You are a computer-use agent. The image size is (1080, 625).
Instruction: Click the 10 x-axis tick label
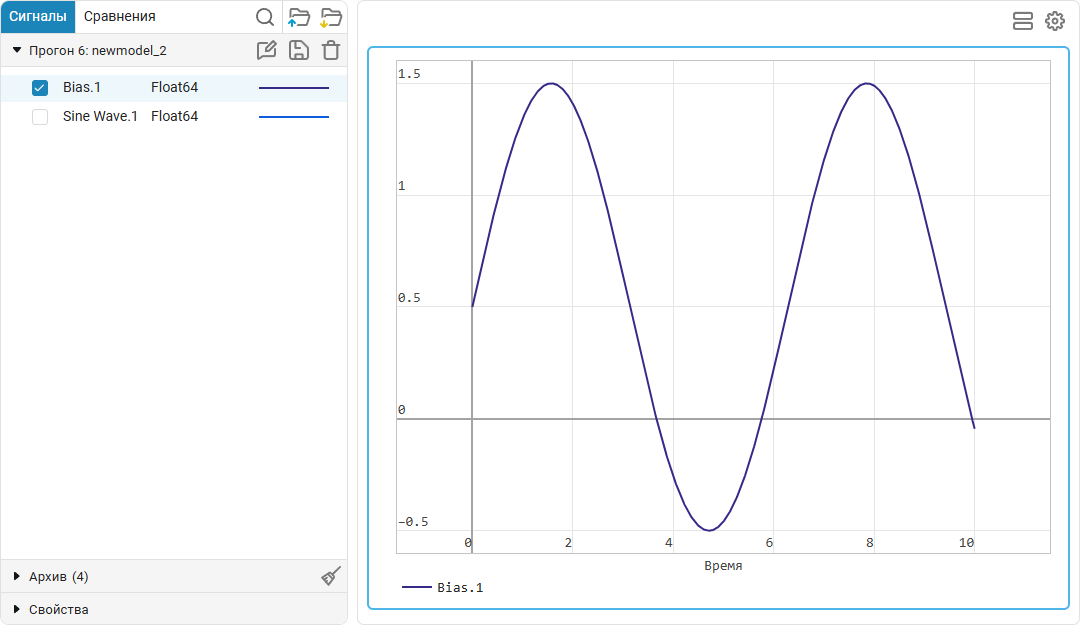(966, 543)
